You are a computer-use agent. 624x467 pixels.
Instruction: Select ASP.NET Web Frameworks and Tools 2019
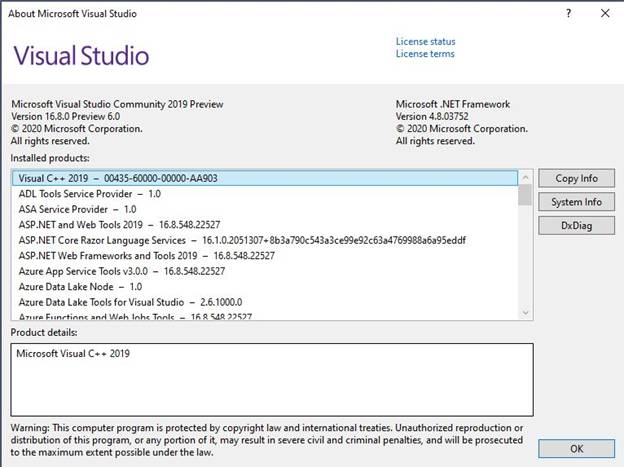pos(265,256)
